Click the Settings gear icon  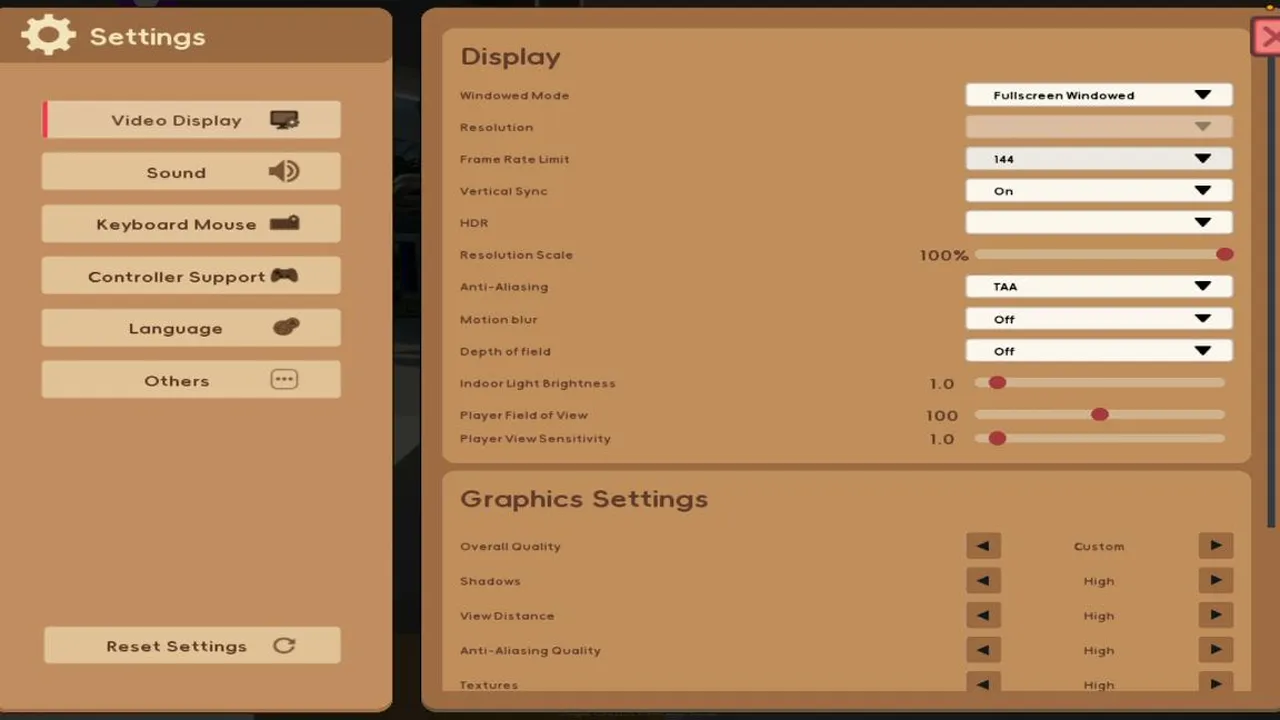pos(48,36)
